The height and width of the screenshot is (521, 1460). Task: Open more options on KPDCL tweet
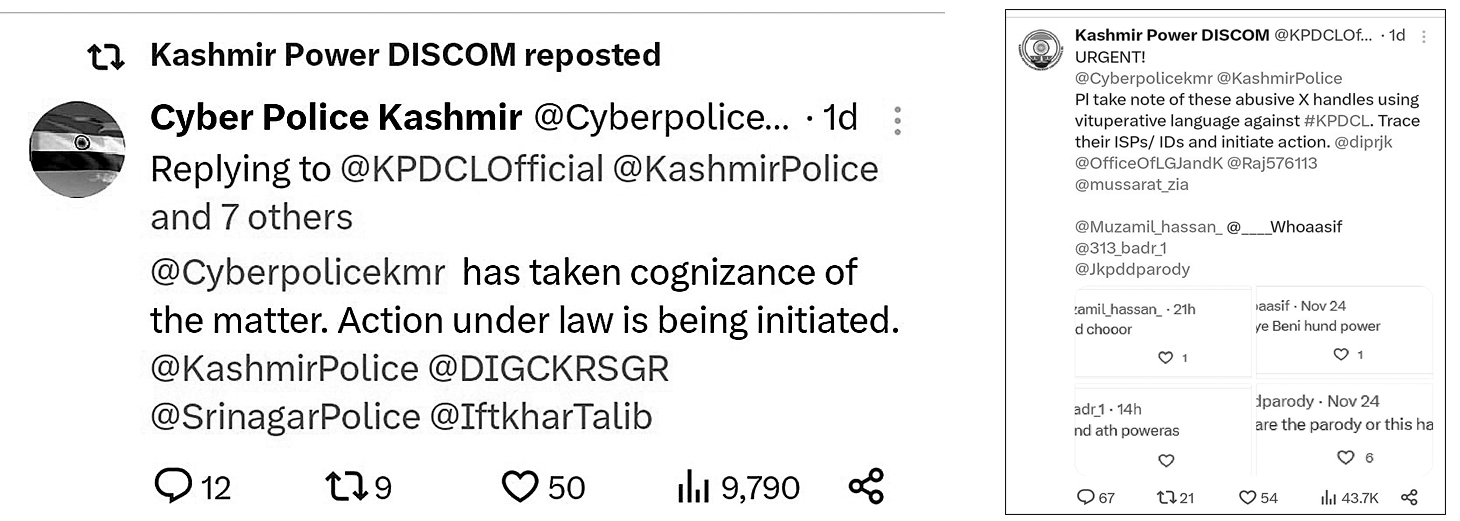(x=1421, y=36)
